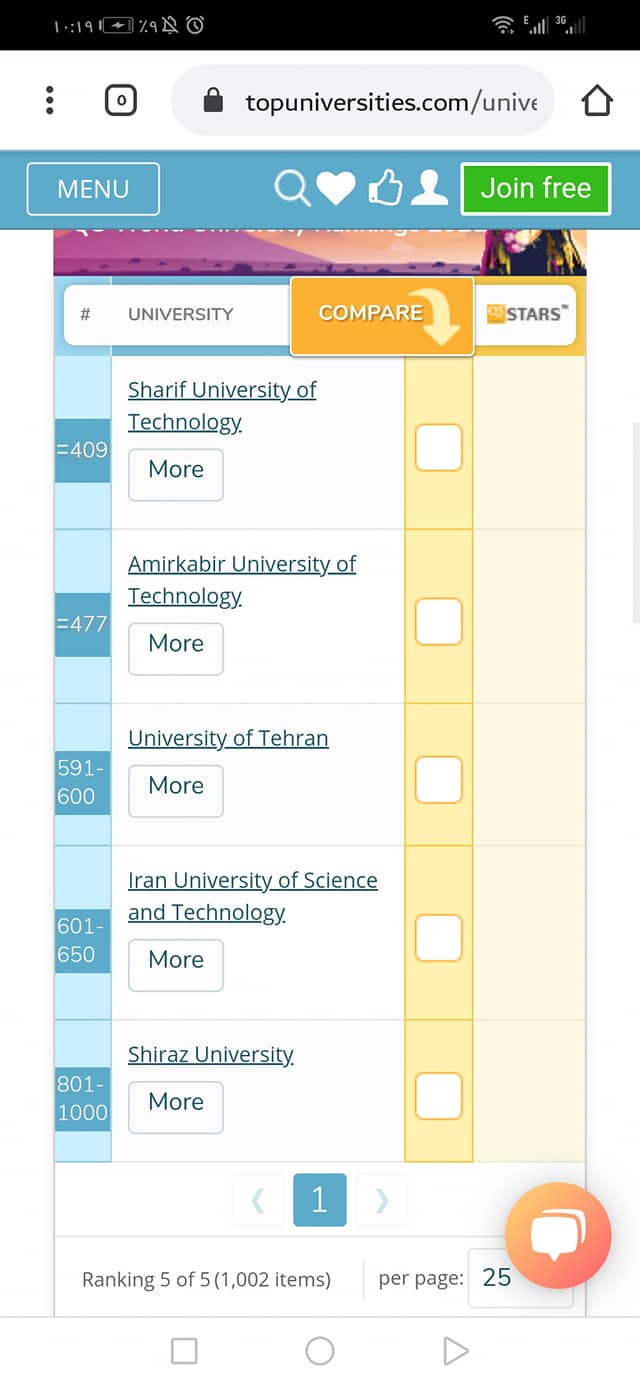Image resolution: width=640 pixels, height=1386 pixels.
Task: Open the site search magnifier icon
Action: point(293,188)
